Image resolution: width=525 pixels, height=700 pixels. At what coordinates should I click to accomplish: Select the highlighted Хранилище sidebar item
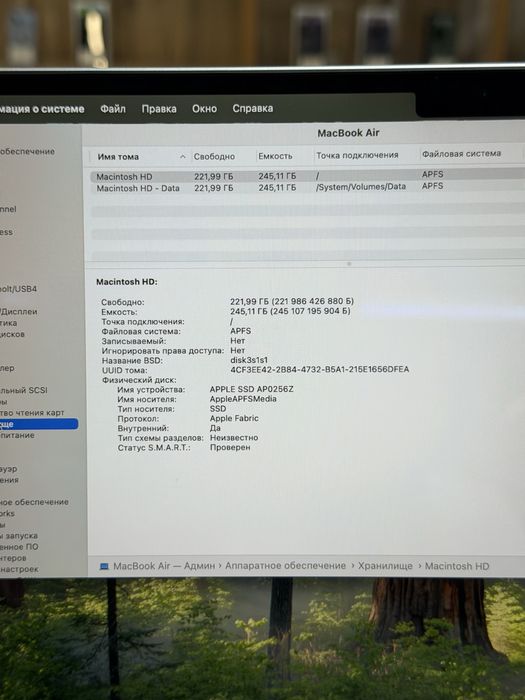pyautogui.click(x=39, y=424)
